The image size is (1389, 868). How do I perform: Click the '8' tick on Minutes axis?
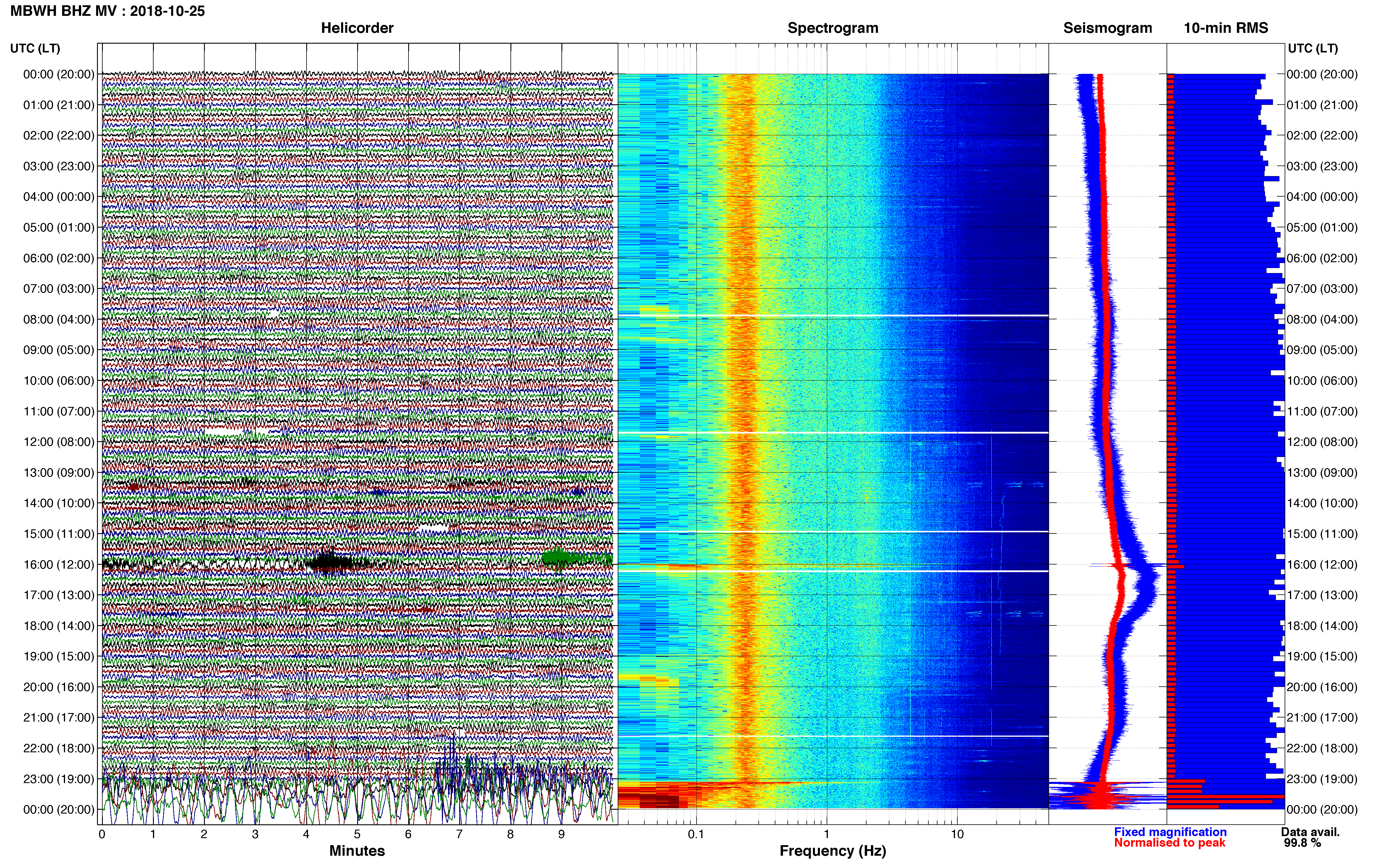(x=510, y=834)
